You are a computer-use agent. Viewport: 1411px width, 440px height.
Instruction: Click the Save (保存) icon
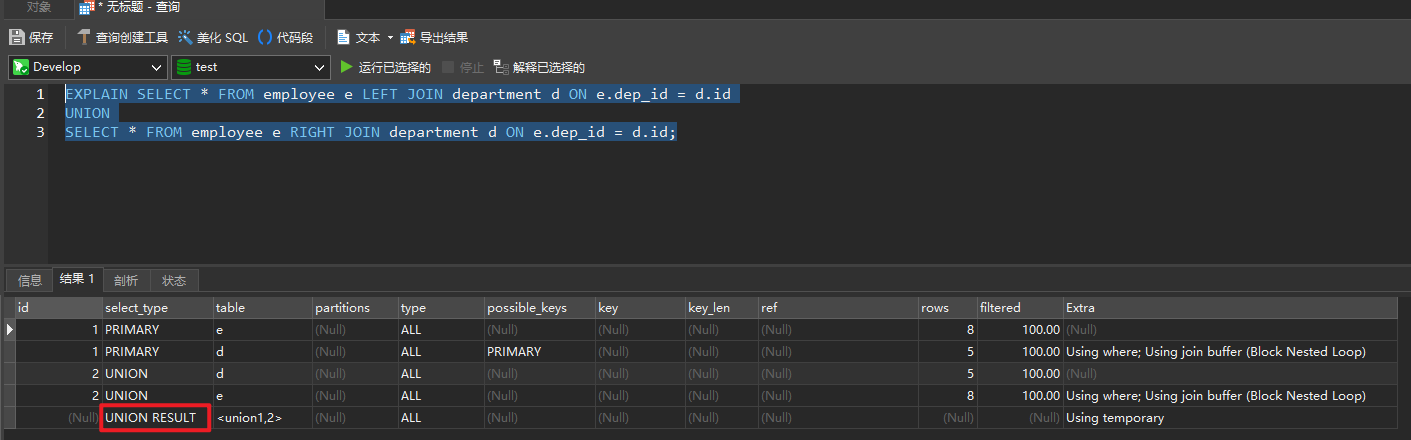coord(17,38)
